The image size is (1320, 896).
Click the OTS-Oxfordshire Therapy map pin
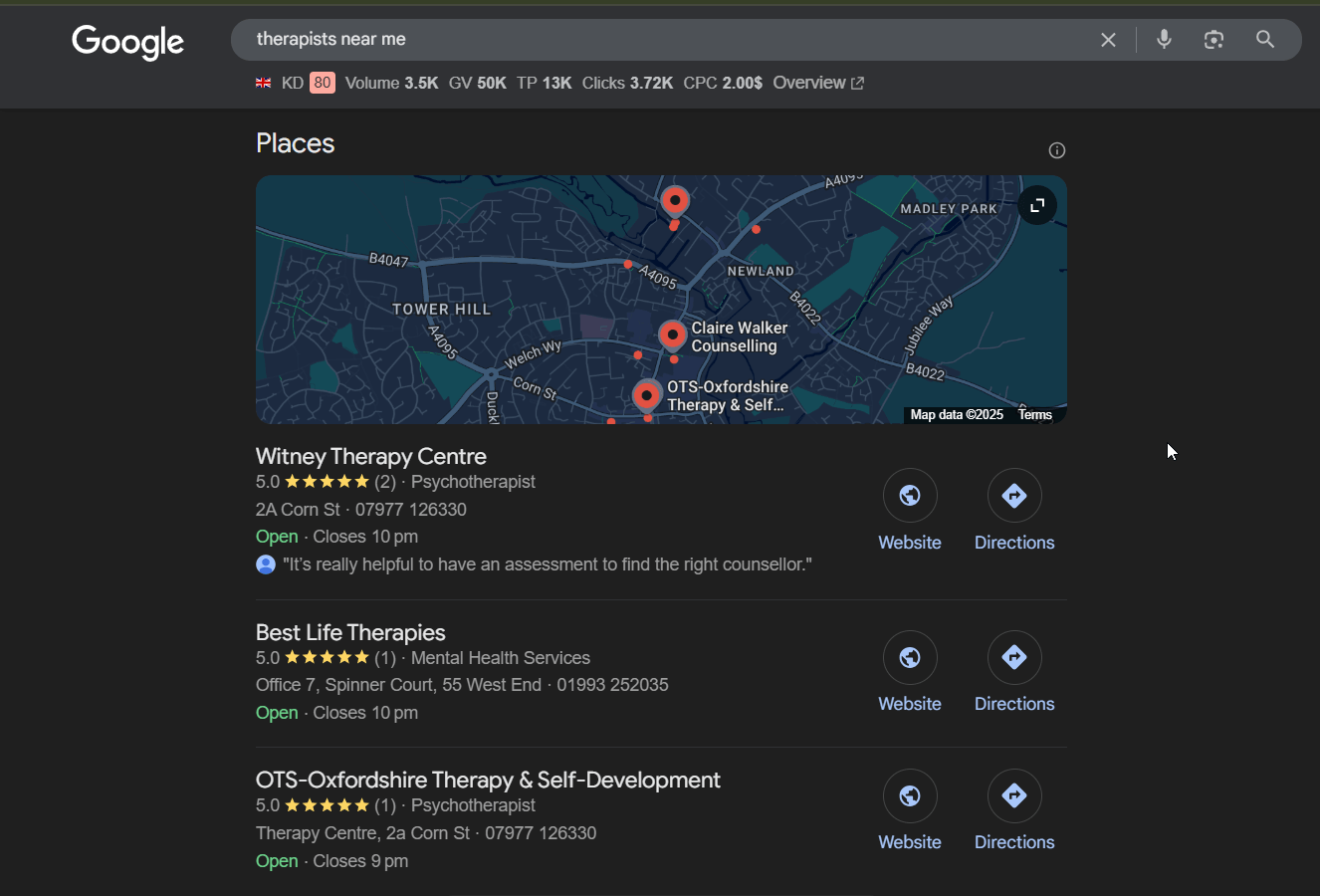tap(646, 394)
